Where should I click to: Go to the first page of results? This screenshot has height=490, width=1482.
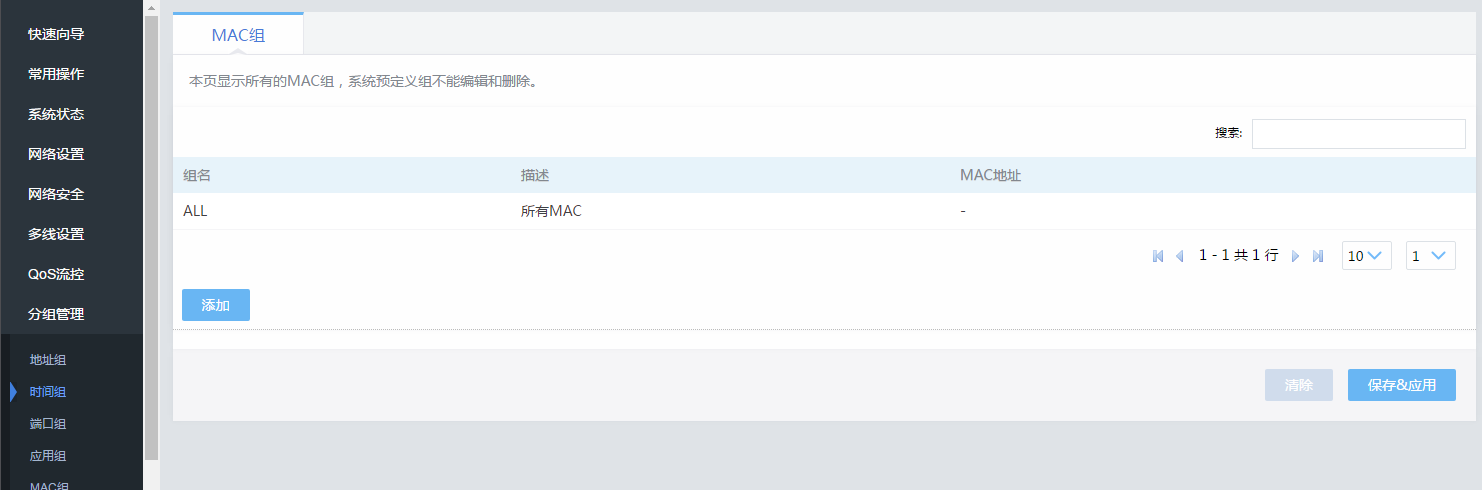coord(1158,256)
